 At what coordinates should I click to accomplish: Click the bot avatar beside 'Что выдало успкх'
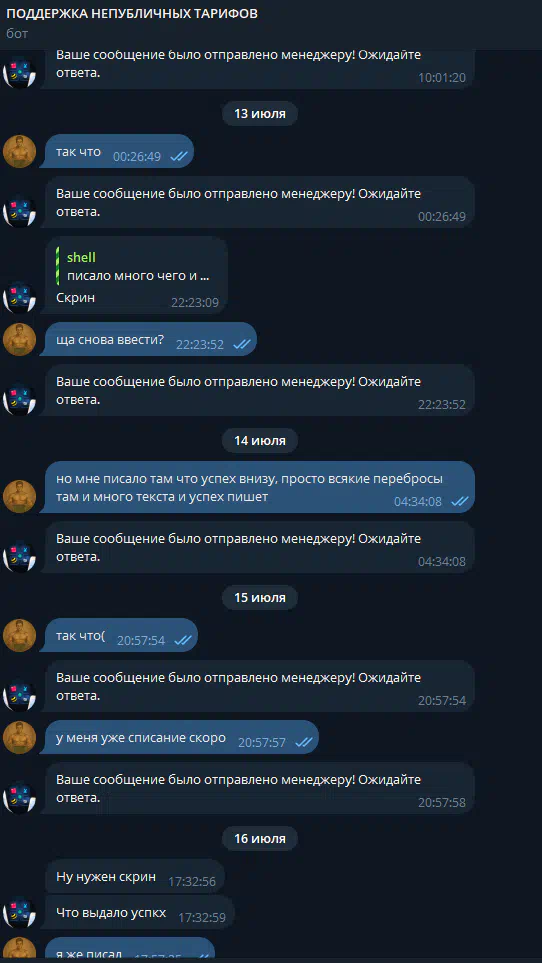(x=20, y=913)
